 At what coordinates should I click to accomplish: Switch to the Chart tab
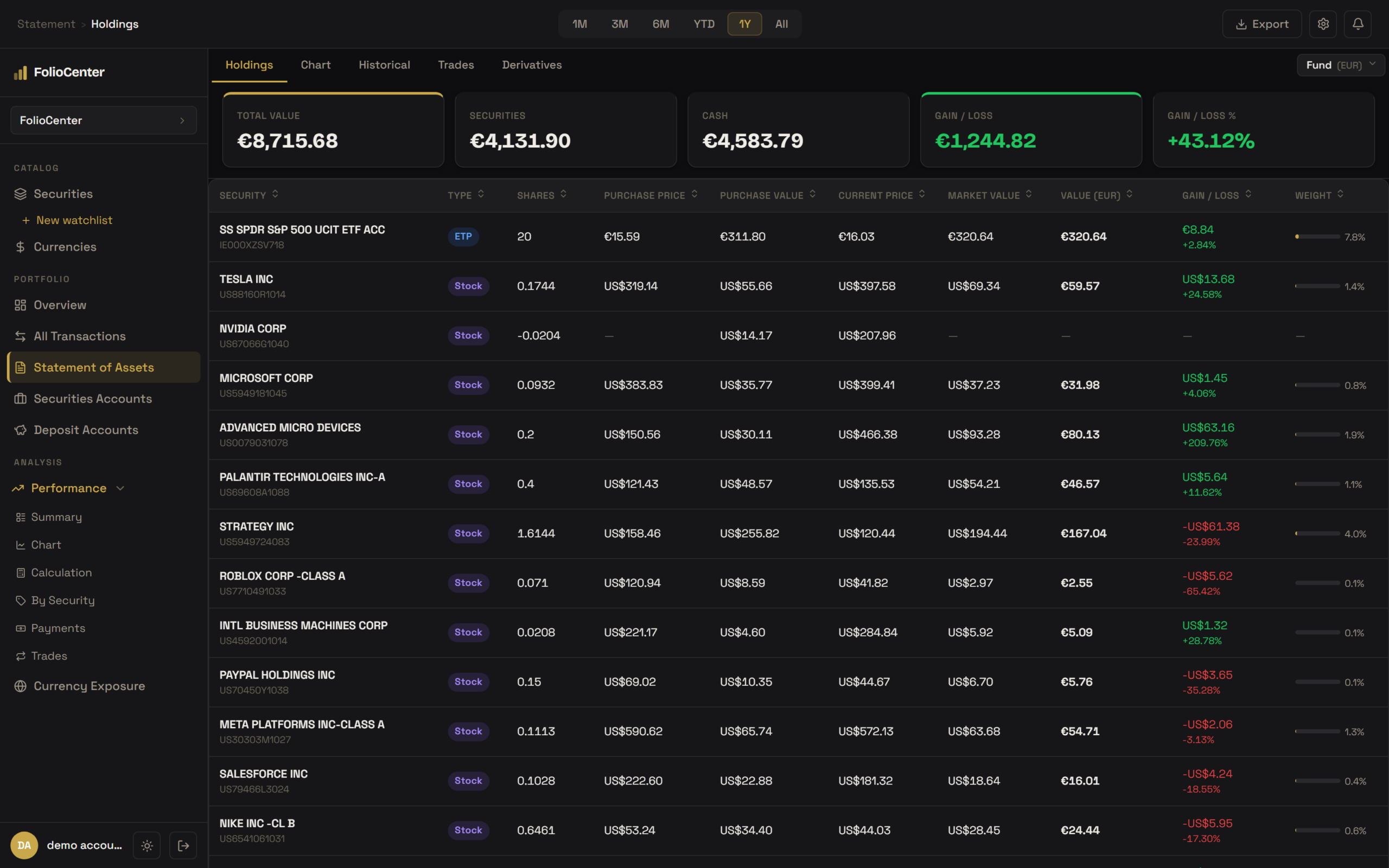(316, 65)
